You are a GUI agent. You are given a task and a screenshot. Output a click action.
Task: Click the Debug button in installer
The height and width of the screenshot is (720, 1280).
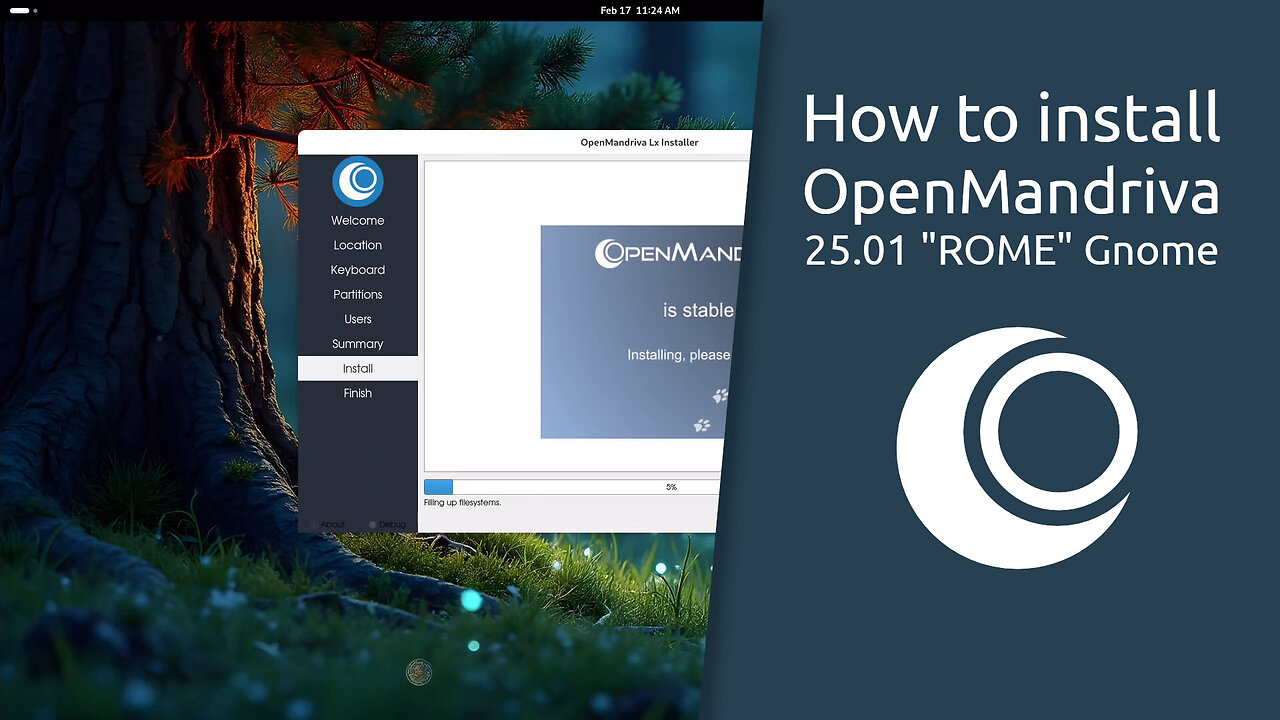click(388, 524)
